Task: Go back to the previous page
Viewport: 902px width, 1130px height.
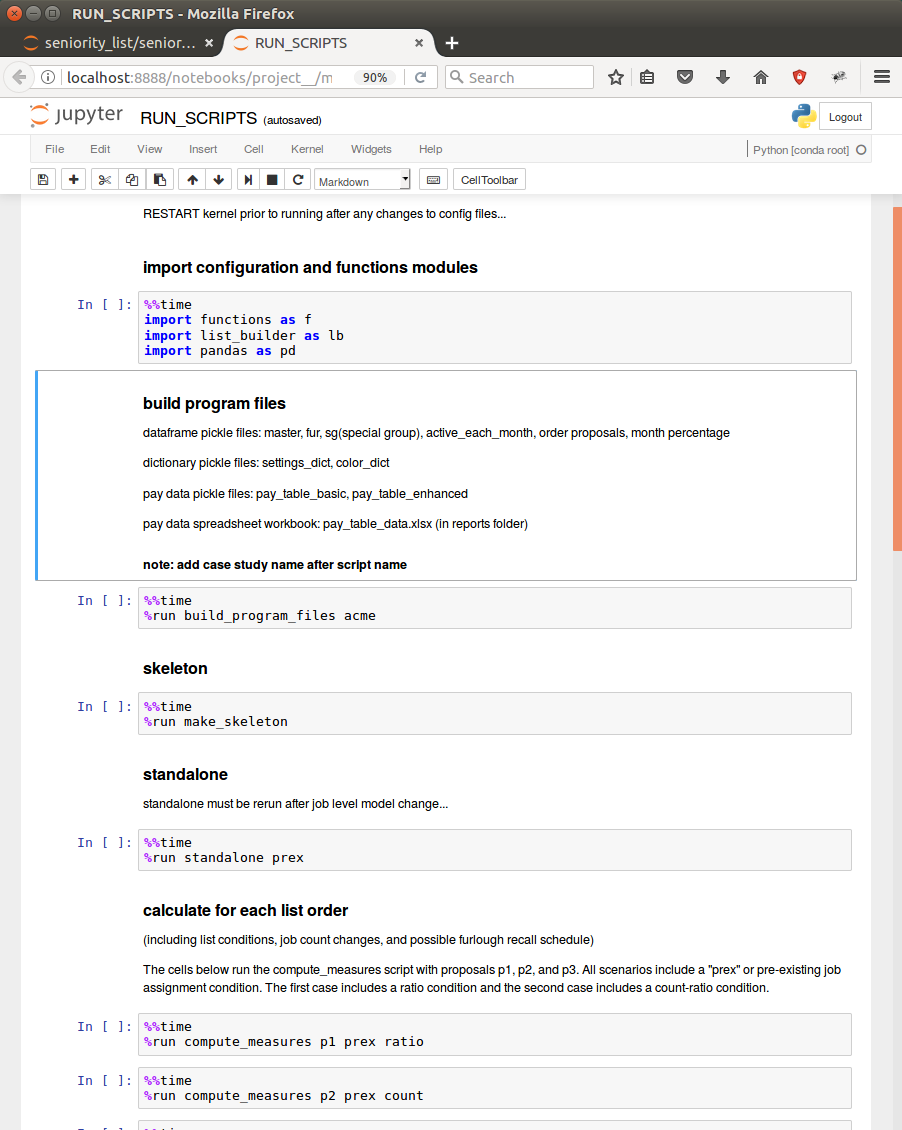Action: tap(19, 77)
